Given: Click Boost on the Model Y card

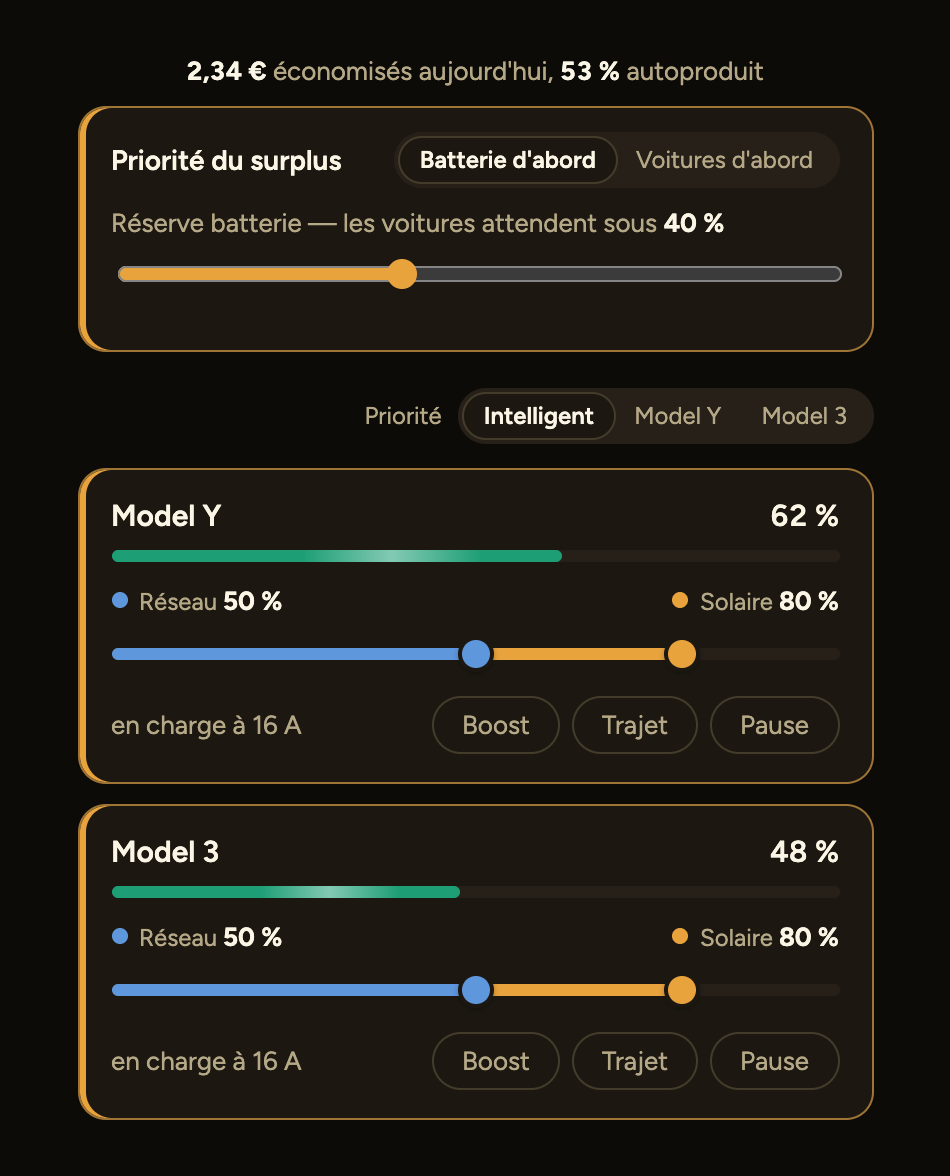Looking at the screenshot, I should click(x=496, y=725).
